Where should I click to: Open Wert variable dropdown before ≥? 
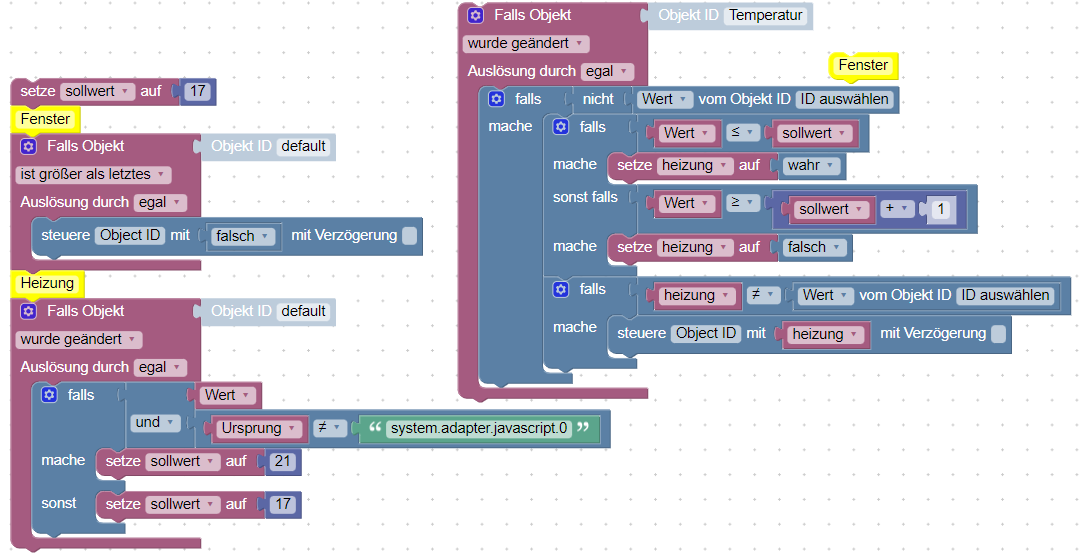pos(686,203)
